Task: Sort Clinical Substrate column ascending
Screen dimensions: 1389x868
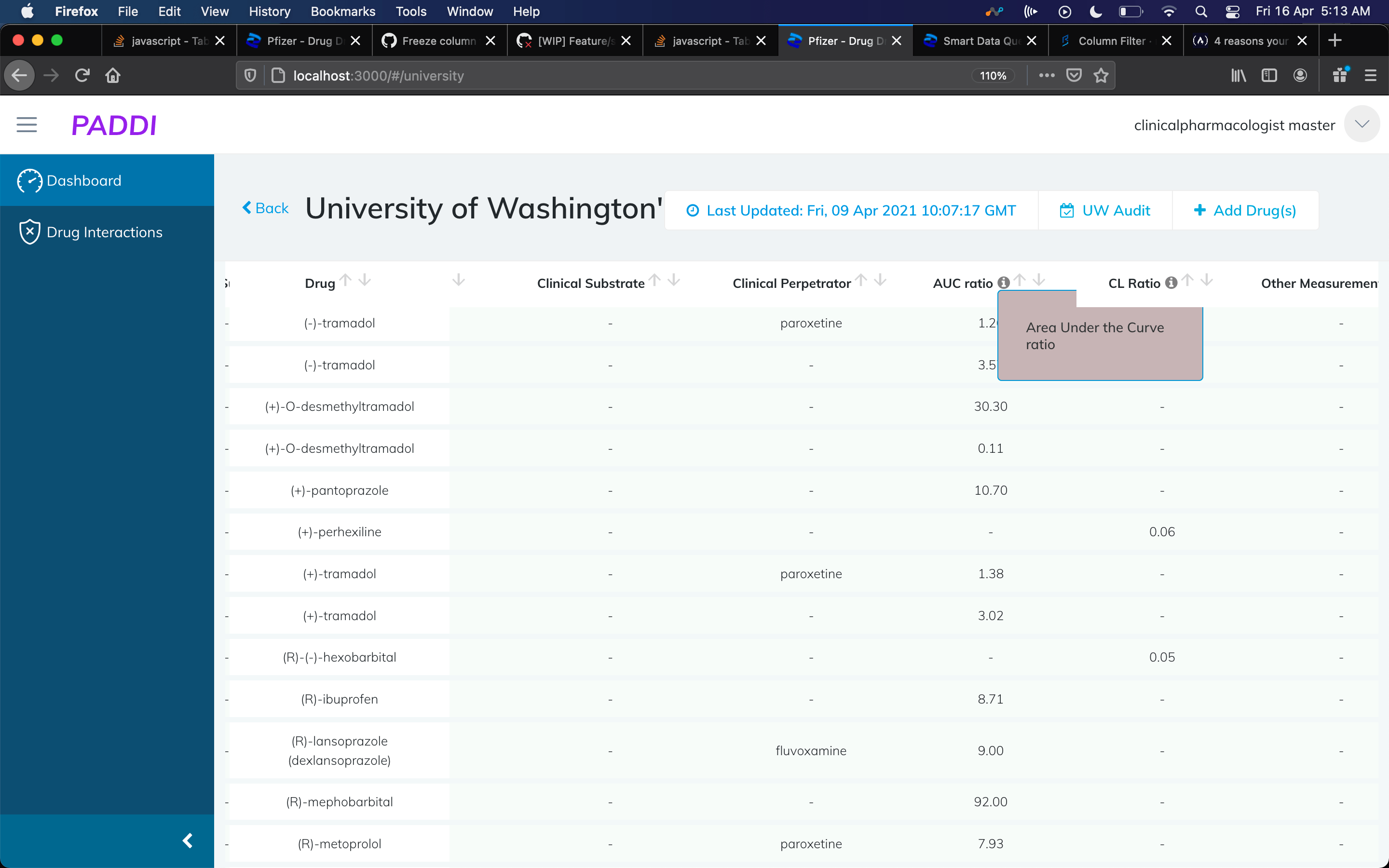Action: pyautogui.click(x=655, y=280)
